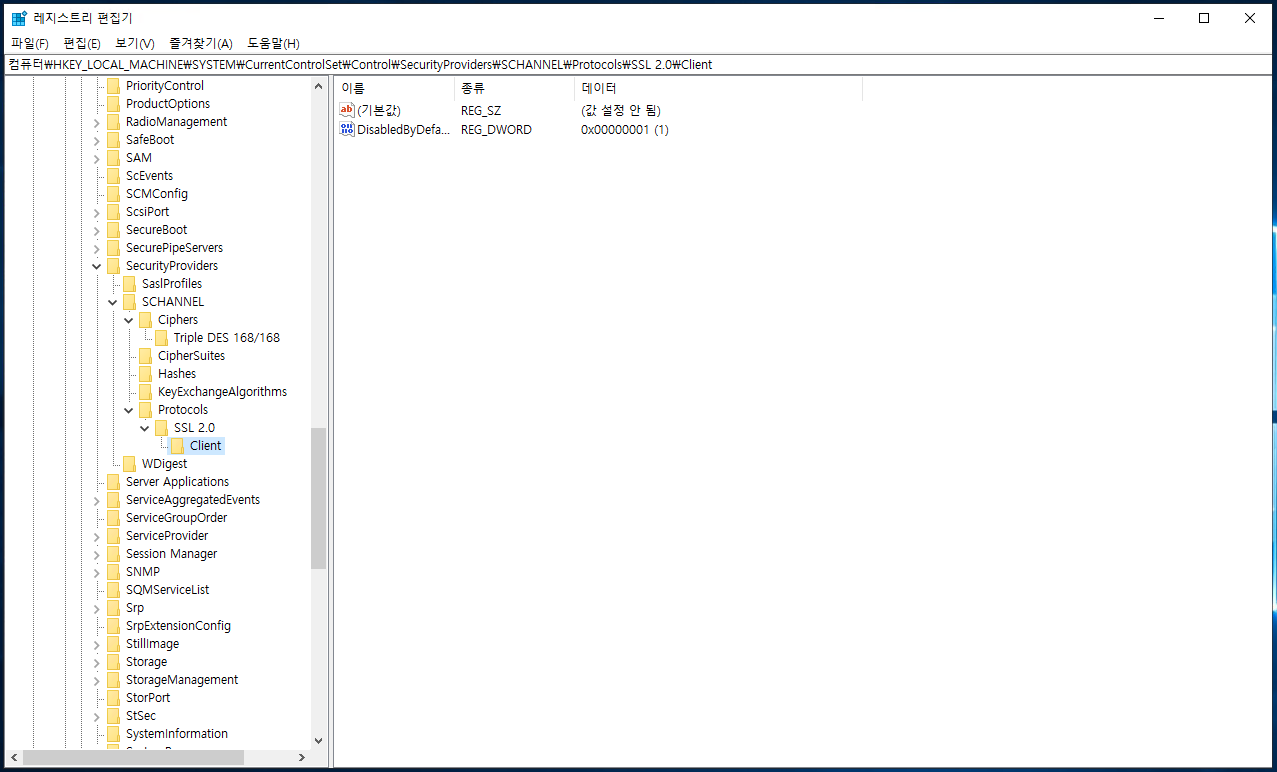
Task: Sort values by the 이름 column header
Action: (x=395, y=88)
